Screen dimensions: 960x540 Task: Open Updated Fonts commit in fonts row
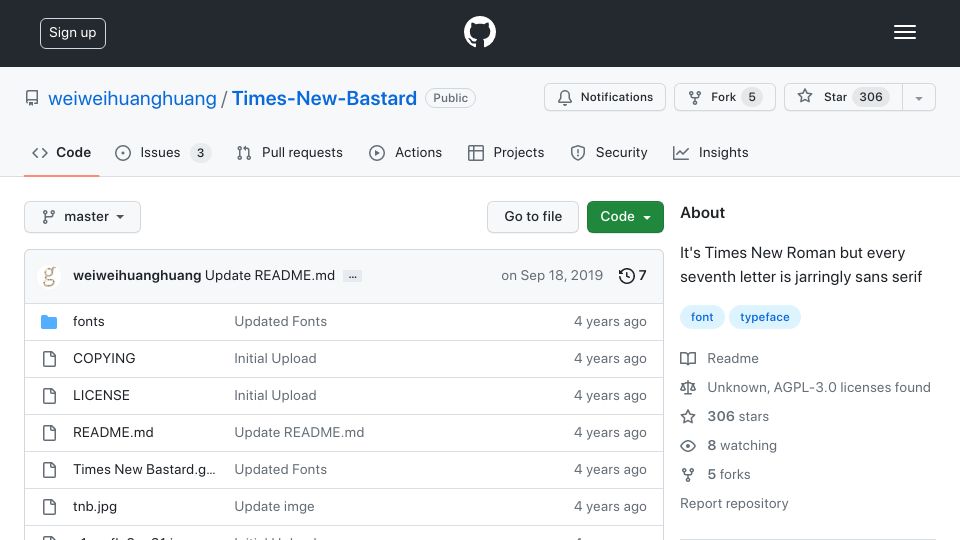coord(280,321)
